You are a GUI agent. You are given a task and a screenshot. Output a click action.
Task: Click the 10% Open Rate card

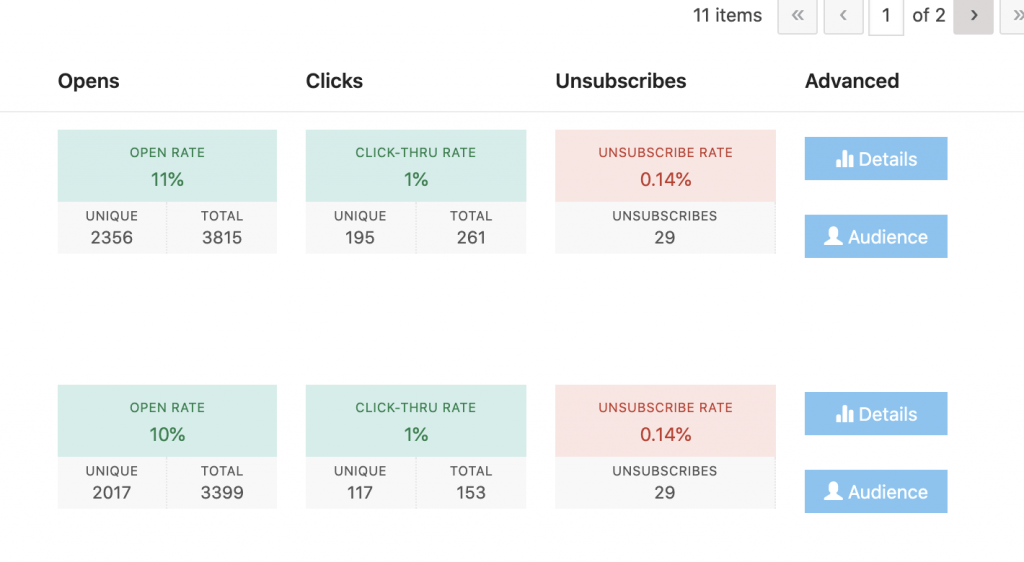tap(167, 421)
